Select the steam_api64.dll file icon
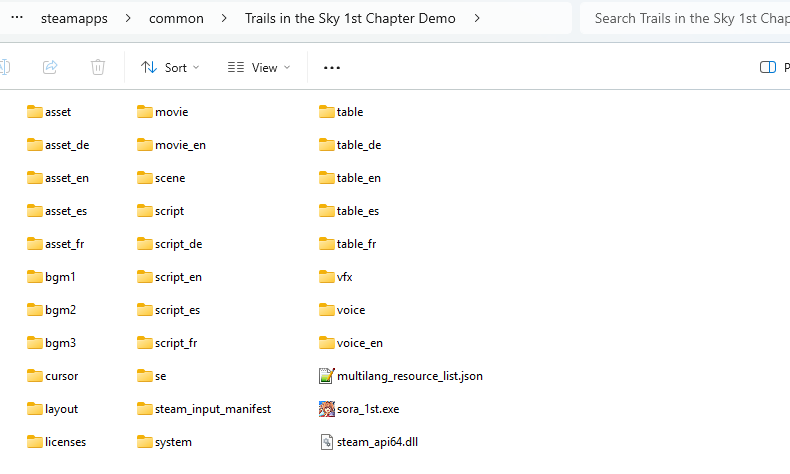This screenshot has height=474, width=790. click(x=326, y=442)
